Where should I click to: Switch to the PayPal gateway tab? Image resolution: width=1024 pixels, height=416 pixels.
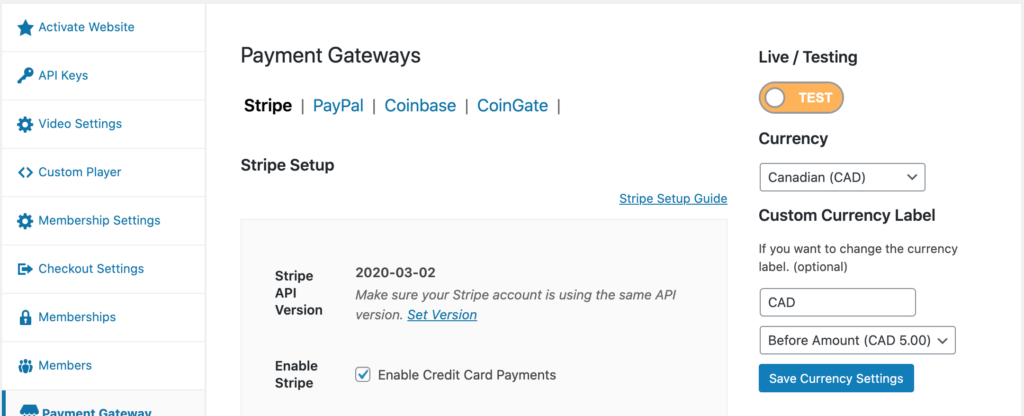point(338,106)
